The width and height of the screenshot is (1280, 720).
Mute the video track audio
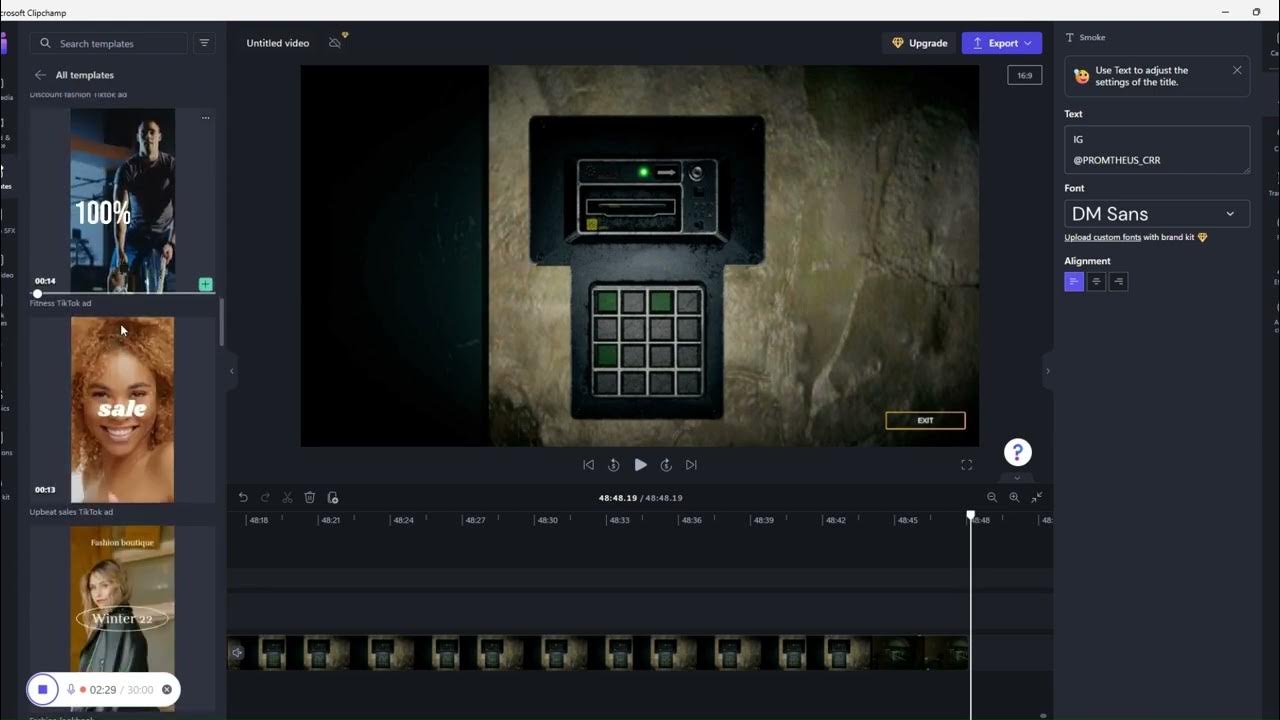tap(237, 653)
